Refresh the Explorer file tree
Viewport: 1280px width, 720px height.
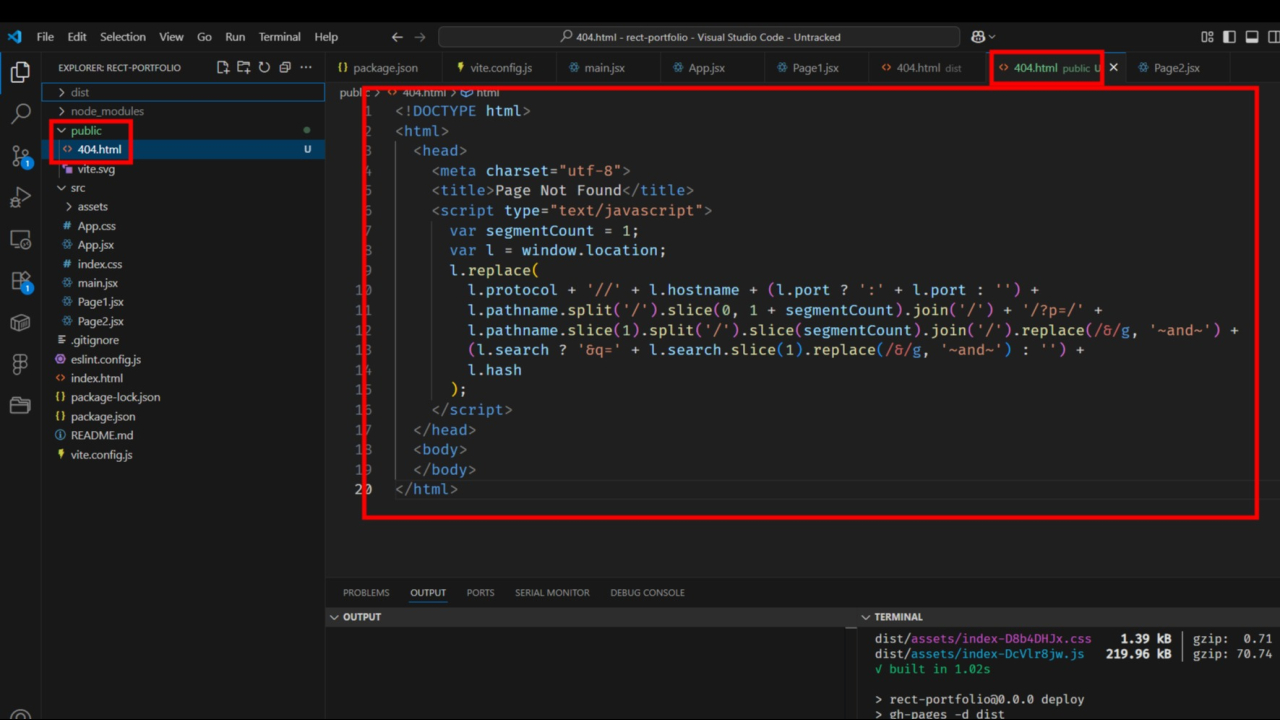pos(264,68)
